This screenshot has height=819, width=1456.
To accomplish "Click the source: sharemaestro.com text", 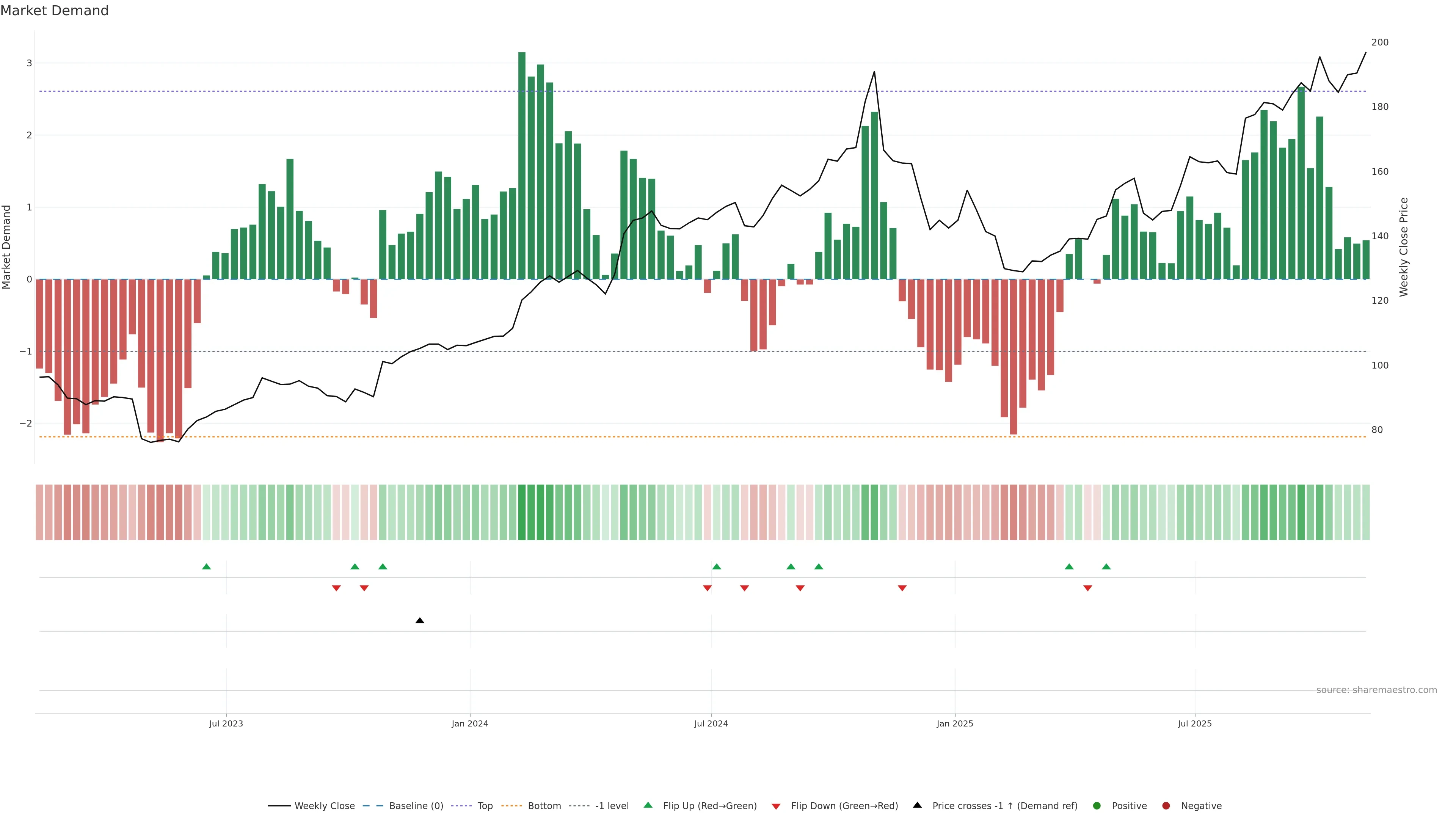I will (1376, 690).
